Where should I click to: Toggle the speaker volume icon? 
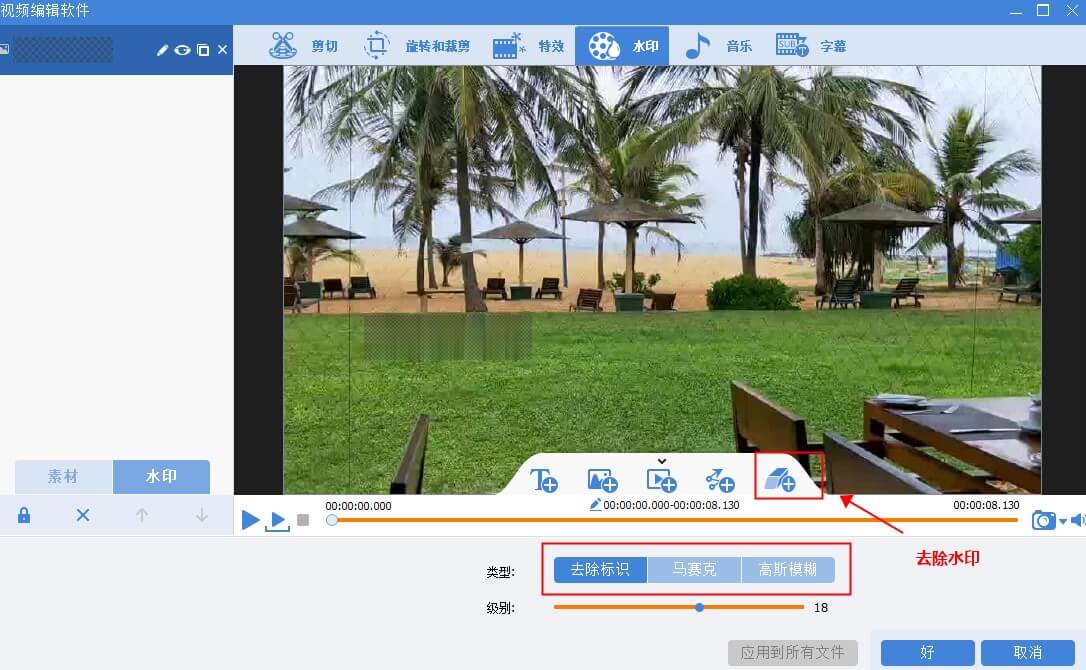pos(1077,520)
